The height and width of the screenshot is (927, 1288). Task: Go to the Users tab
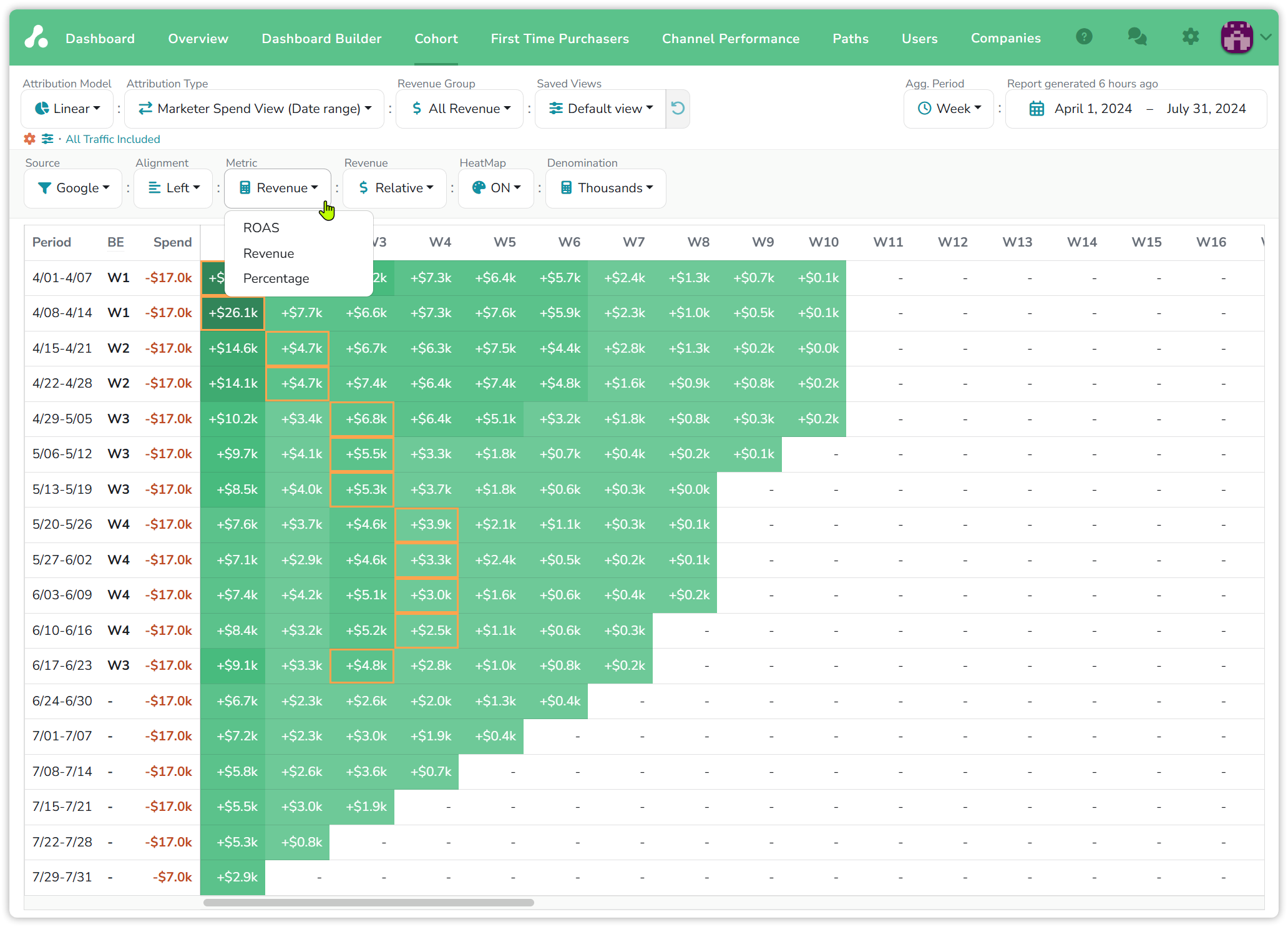coord(920,38)
